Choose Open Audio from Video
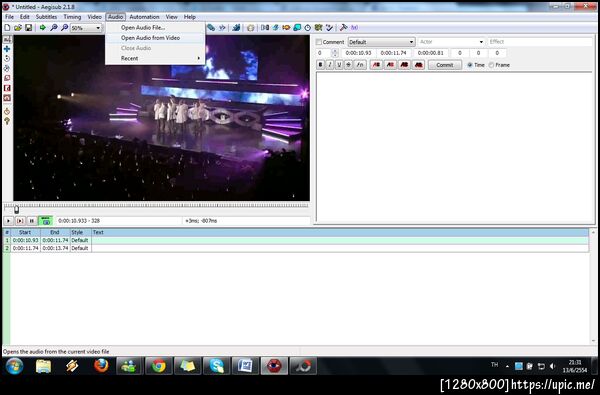This screenshot has height=395, width=600. (155, 38)
